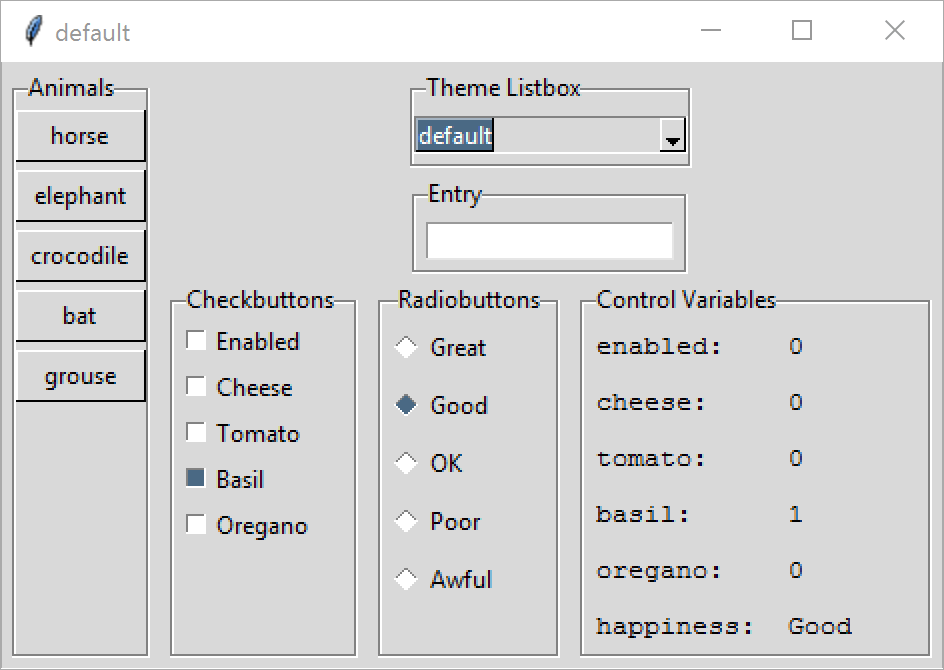Screen dimensions: 944x670
Task: Click the horse button
Action: click(x=80, y=136)
